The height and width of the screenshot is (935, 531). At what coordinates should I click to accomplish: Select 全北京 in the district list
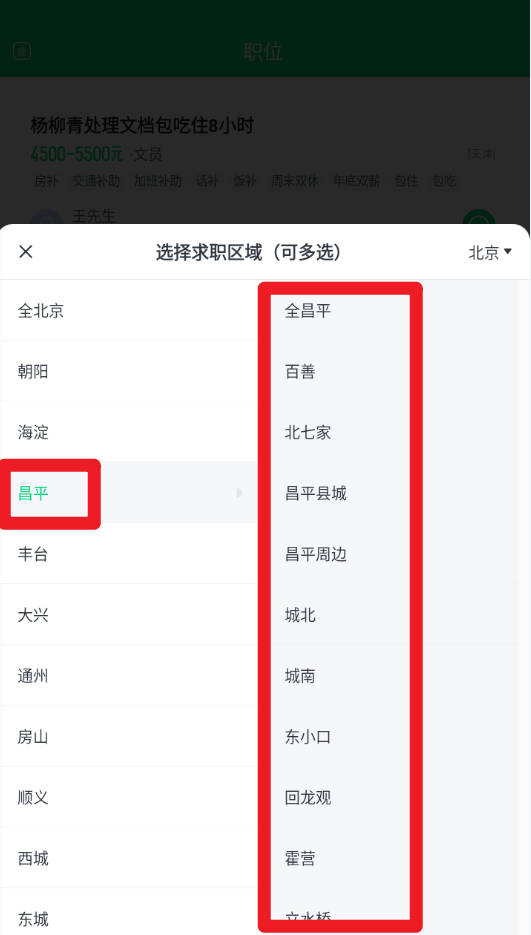pos(128,311)
